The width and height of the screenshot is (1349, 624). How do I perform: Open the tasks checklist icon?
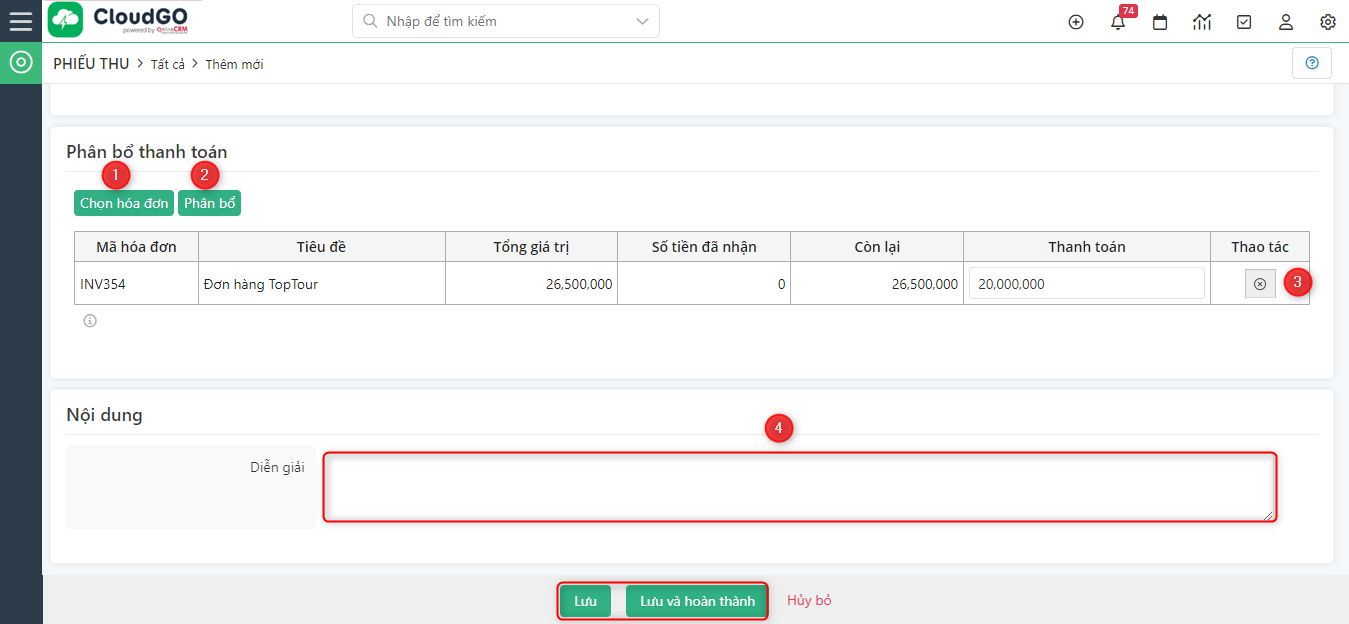(1244, 22)
